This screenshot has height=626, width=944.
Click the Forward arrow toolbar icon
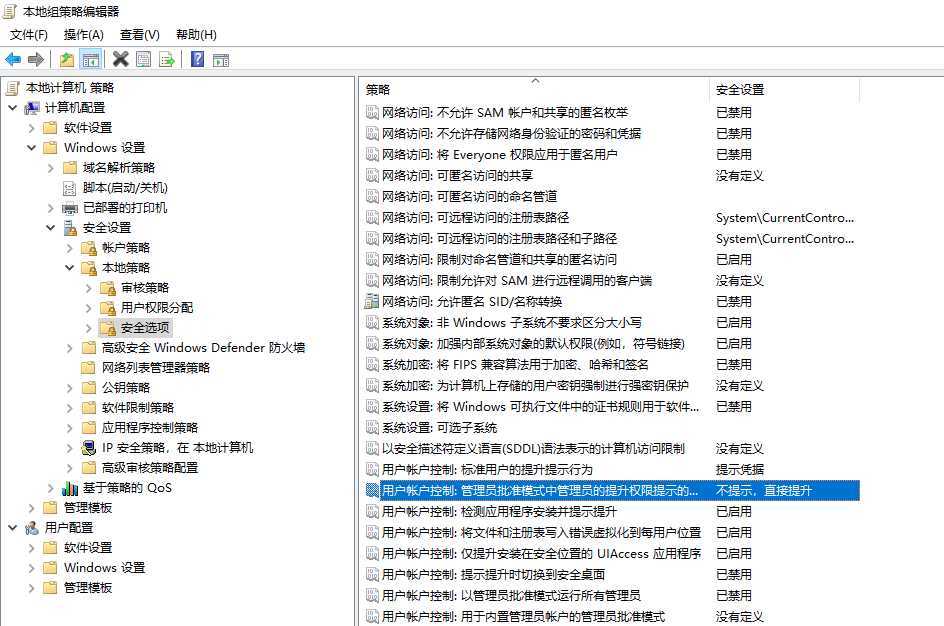pos(36,60)
